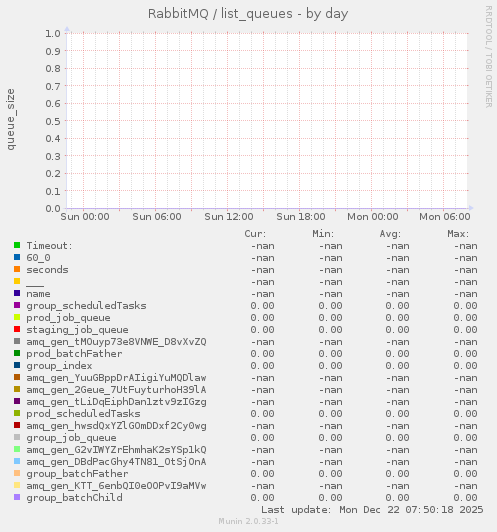Click the Min: column header
The height and width of the screenshot is (532, 497).
[323, 234]
